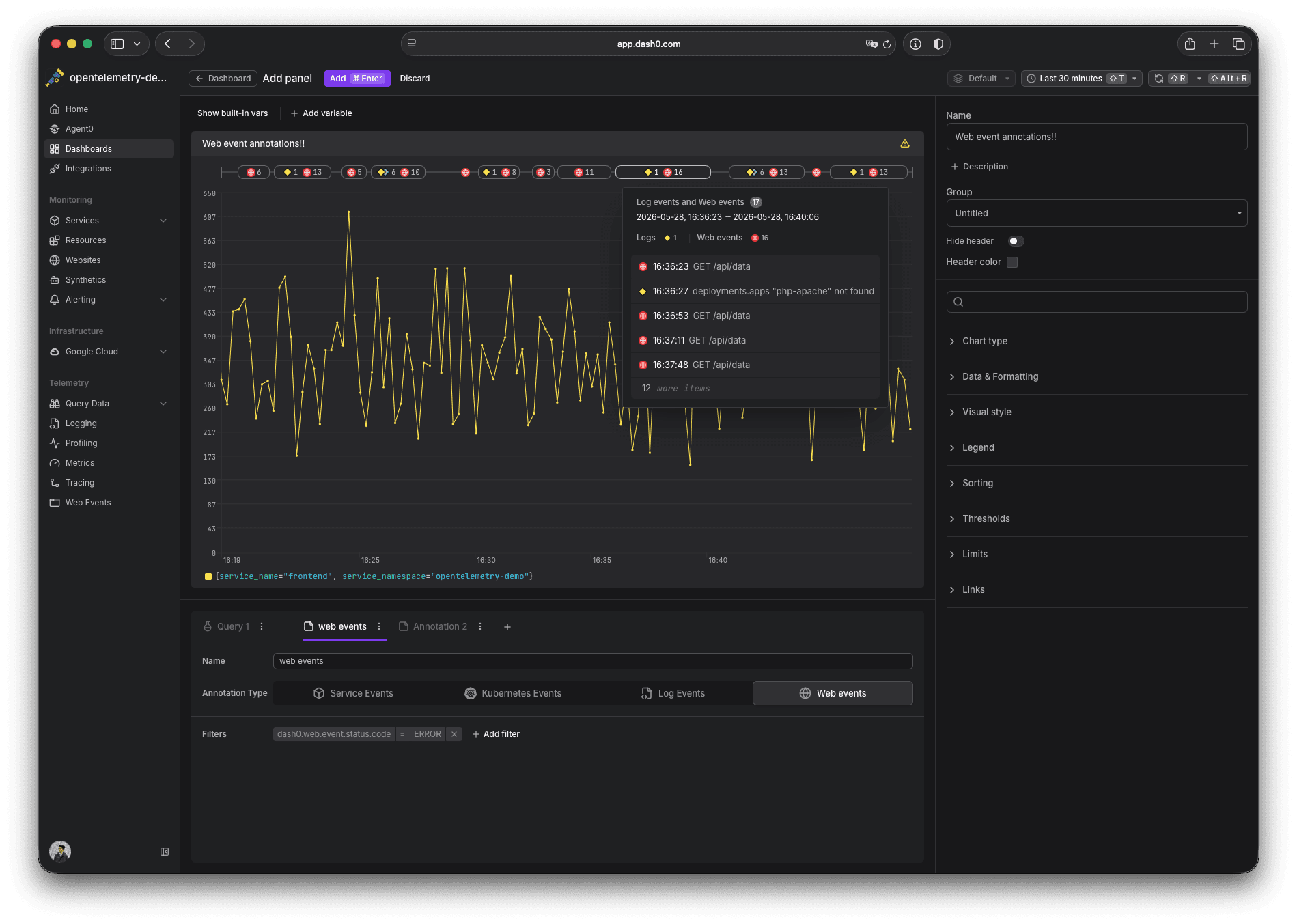
Task: Click the warning triangle icon on panel header
Action: click(904, 143)
